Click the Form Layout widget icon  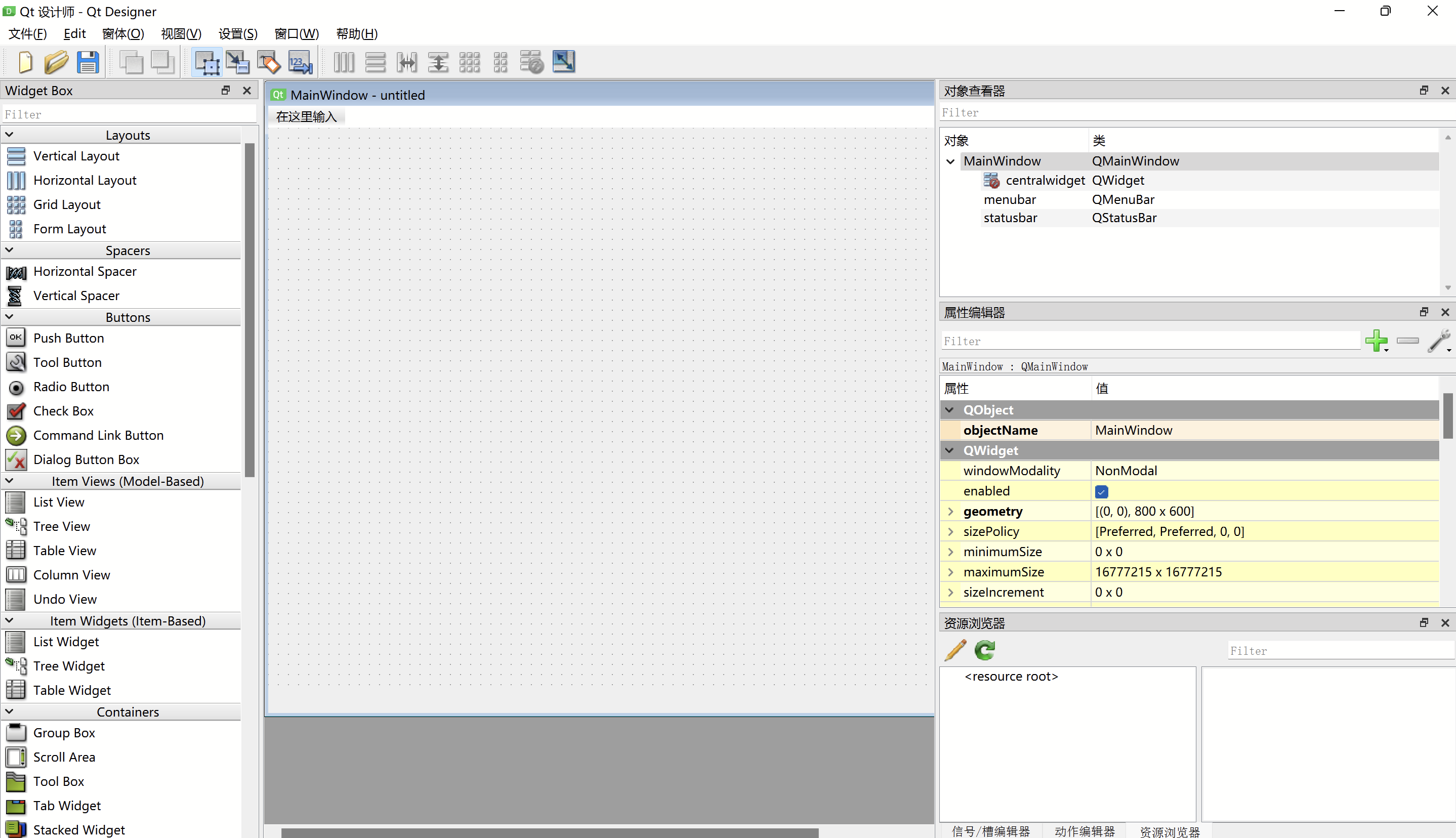15,228
